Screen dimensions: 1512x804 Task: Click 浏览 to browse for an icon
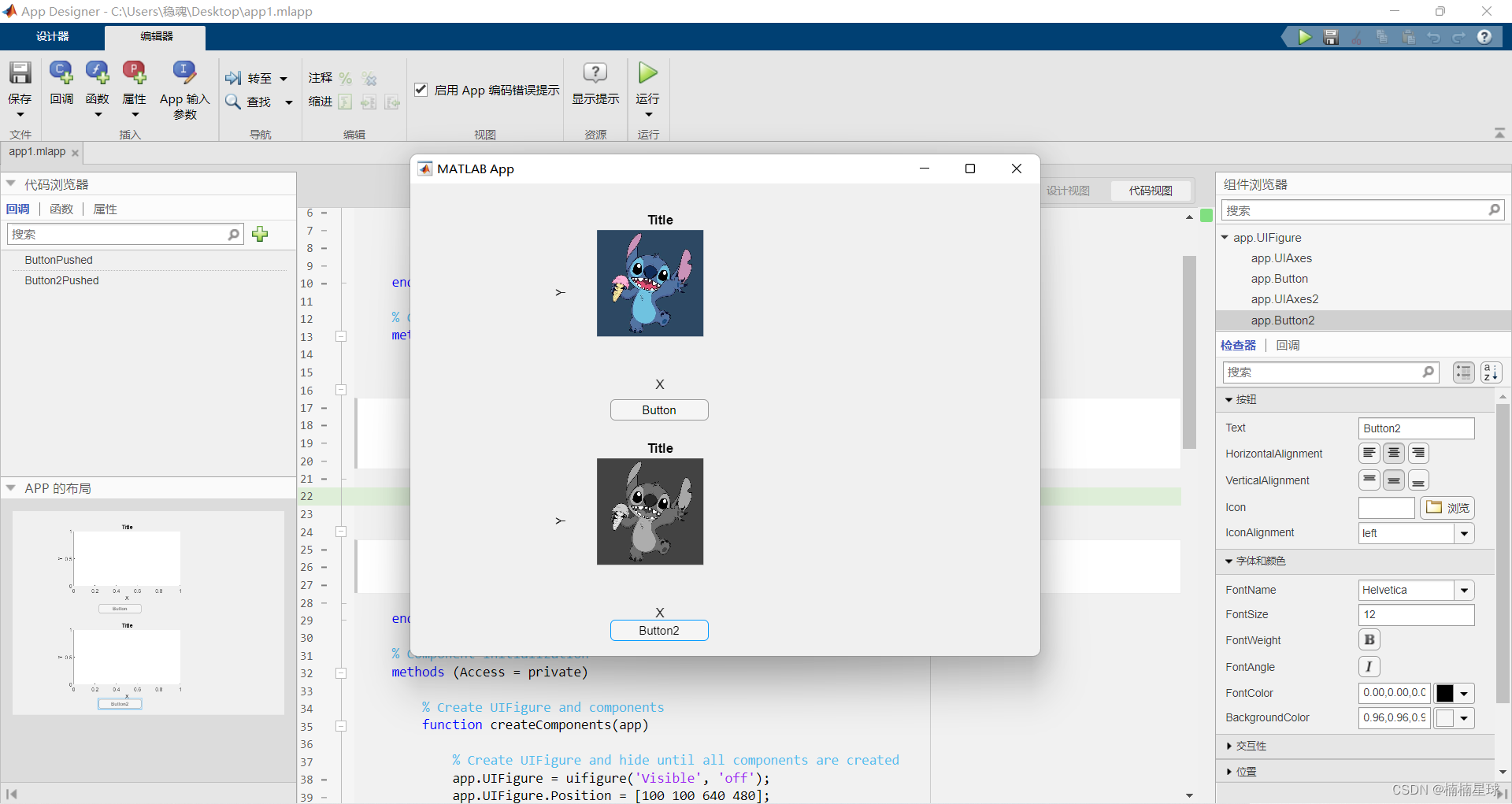click(1447, 507)
